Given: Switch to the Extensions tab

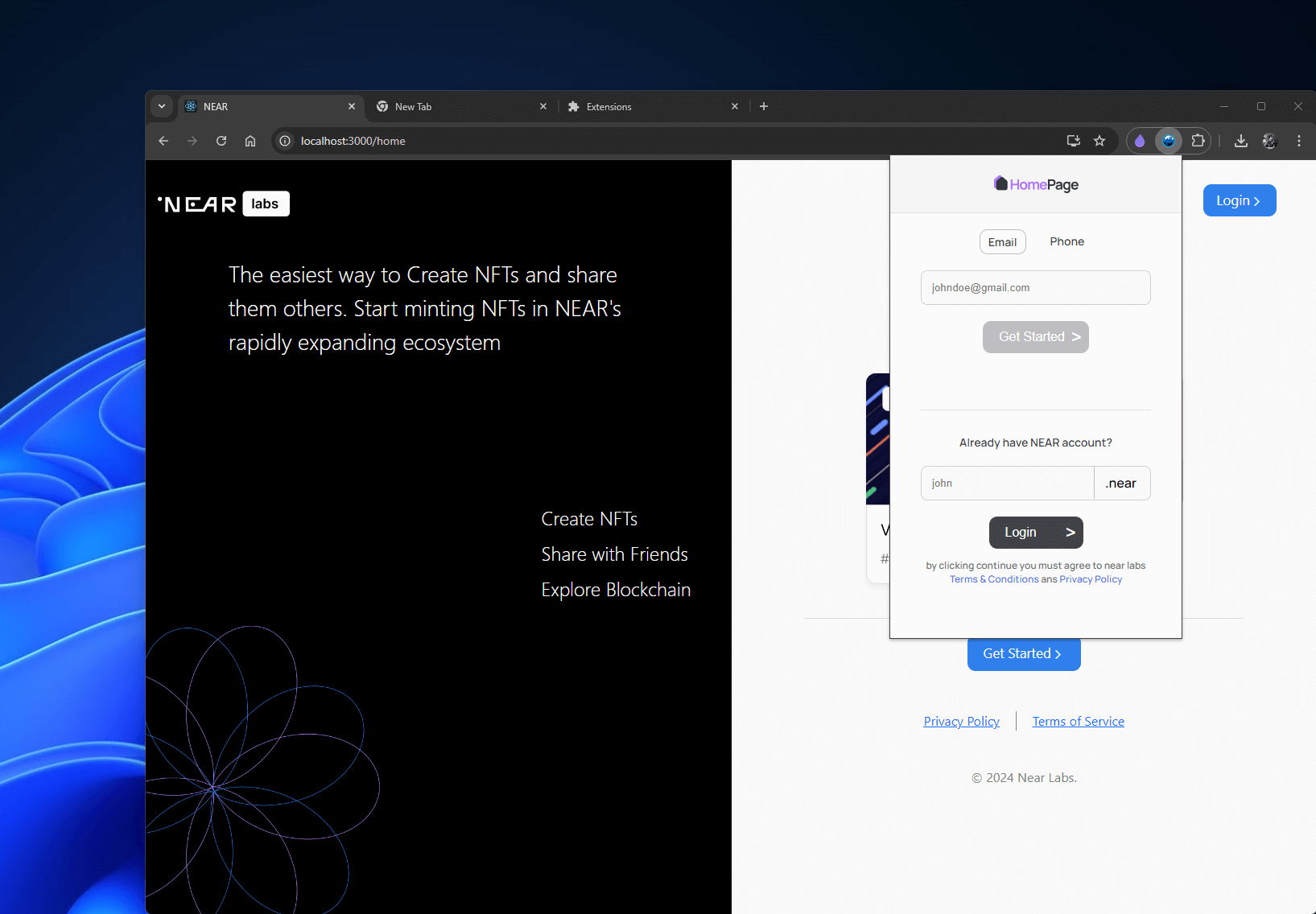Looking at the screenshot, I should [x=654, y=106].
